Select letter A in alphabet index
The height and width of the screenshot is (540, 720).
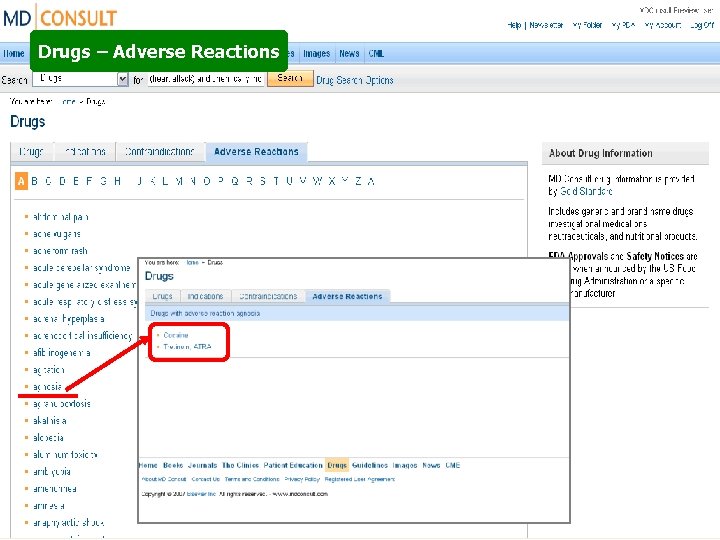(21, 181)
